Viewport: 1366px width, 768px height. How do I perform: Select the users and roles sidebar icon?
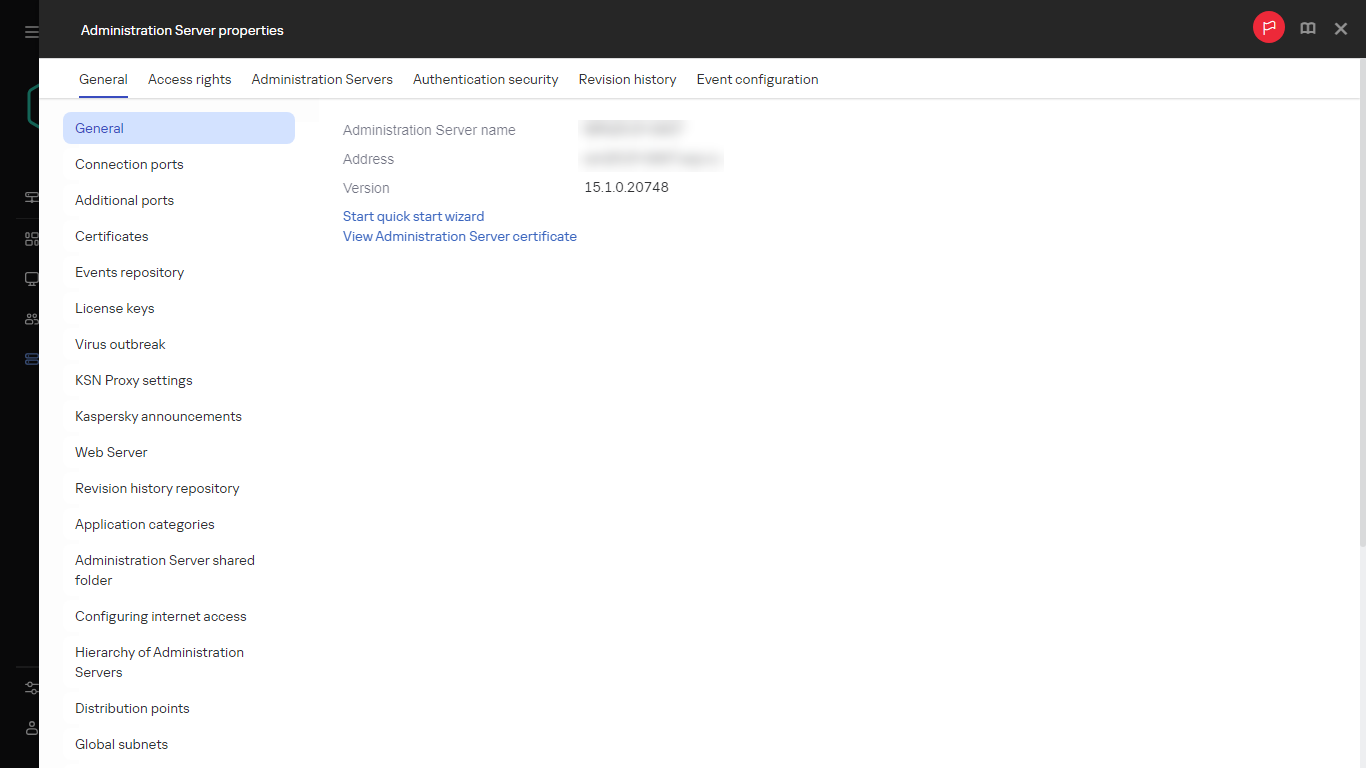pyautogui.click(x=30, y=319)
